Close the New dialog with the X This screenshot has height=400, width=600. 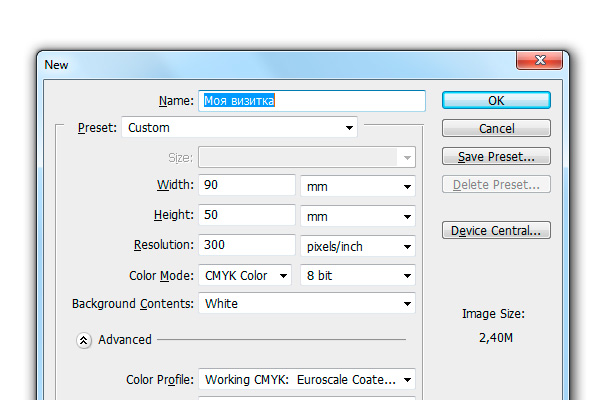(x=540, y=60)
